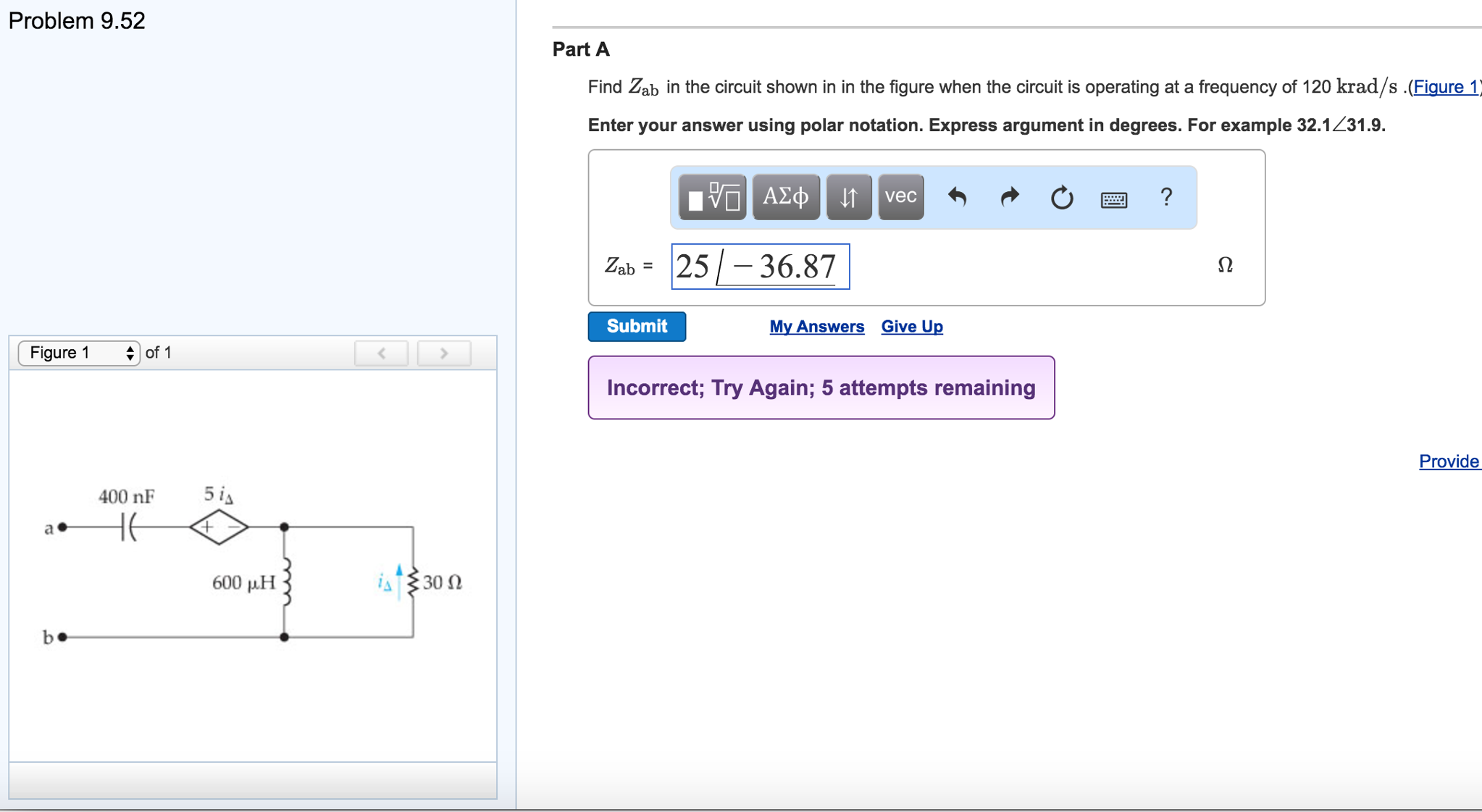Open the Greek symbols ΑΣφ palette
Screen dimensions: 1482x812
[x=786, y=197]
